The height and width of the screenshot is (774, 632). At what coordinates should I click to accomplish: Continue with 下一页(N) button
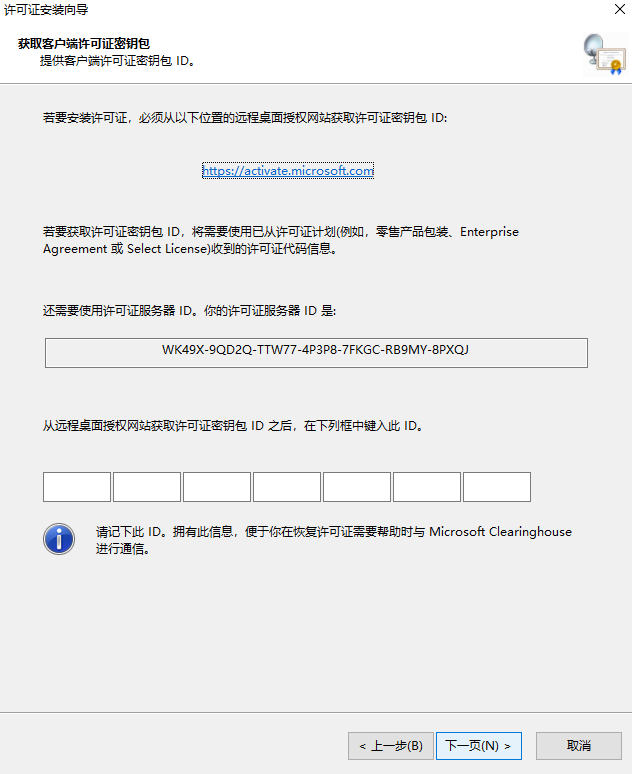point(478,746)
